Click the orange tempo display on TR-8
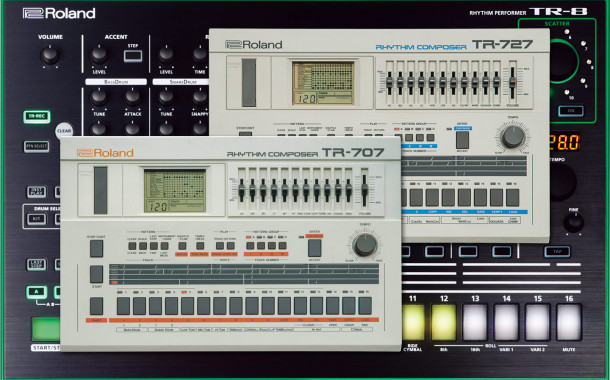This screenshot has width=610, height=380. tap(565, 142)
